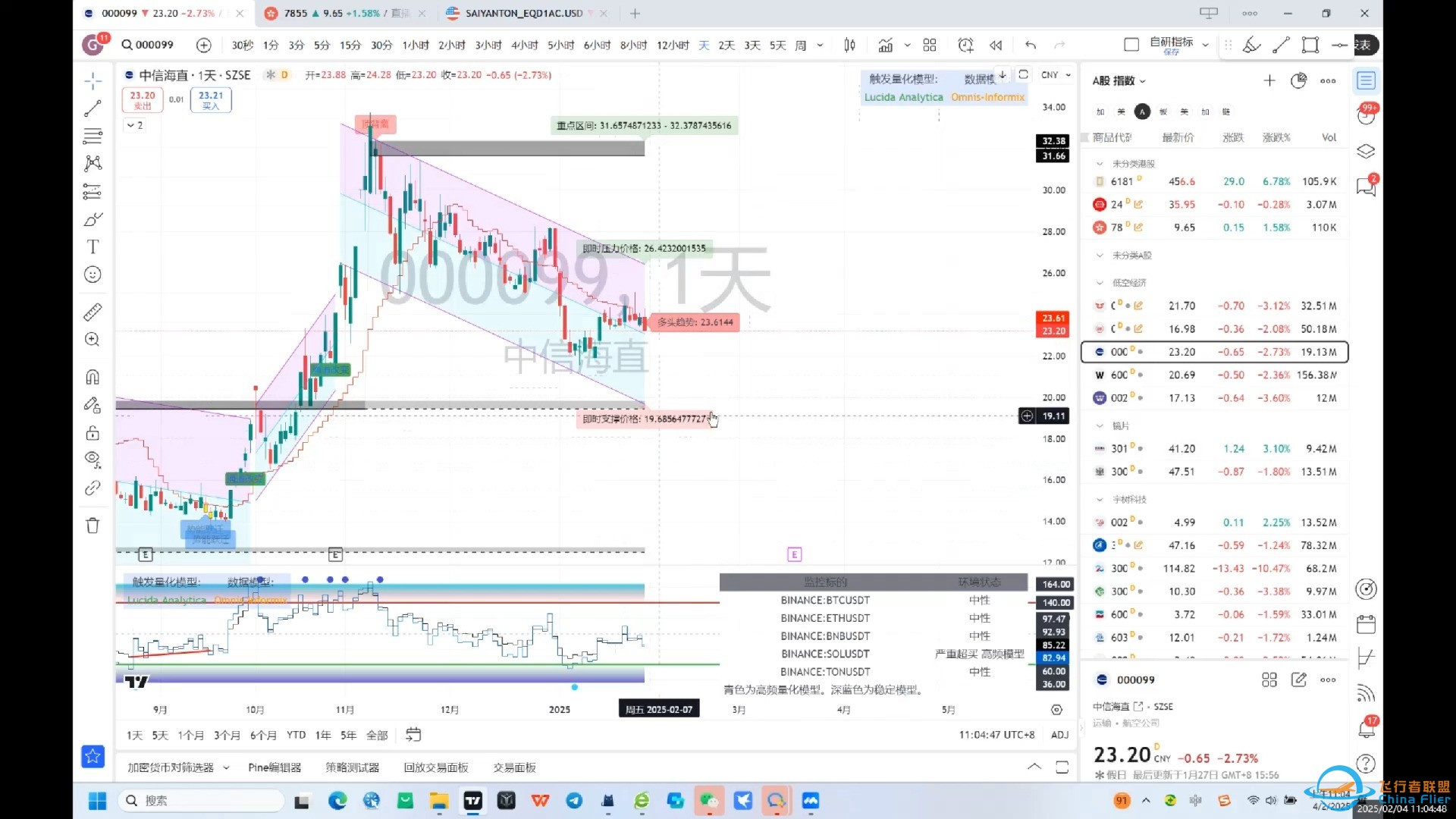Image resolution: width=1456 pixels, height=819 pixels.
Task: Click the 23.21 买入 buy button
Action: pos(211,100)
